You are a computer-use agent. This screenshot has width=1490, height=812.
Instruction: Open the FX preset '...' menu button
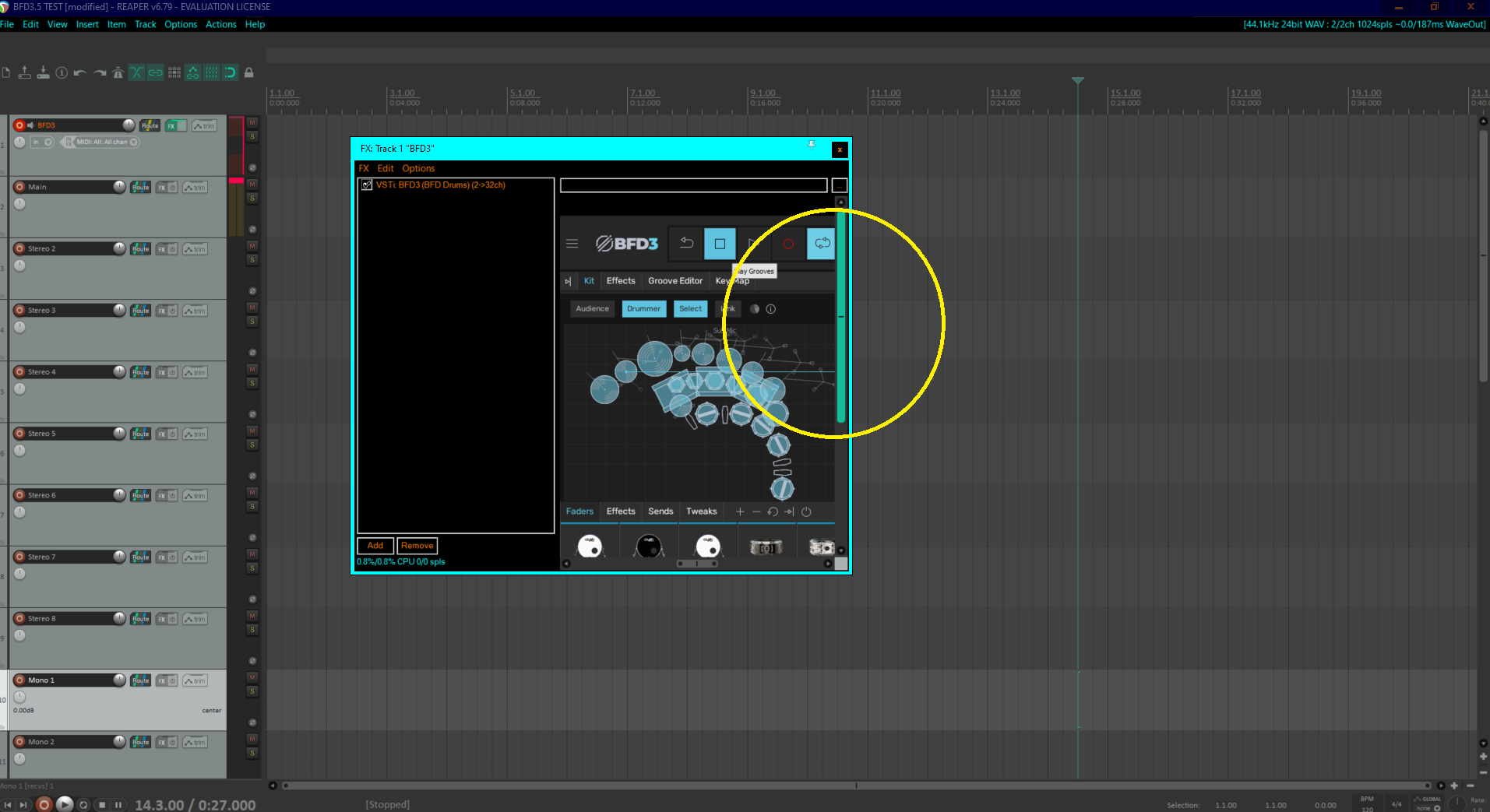[x=839, y=185]
